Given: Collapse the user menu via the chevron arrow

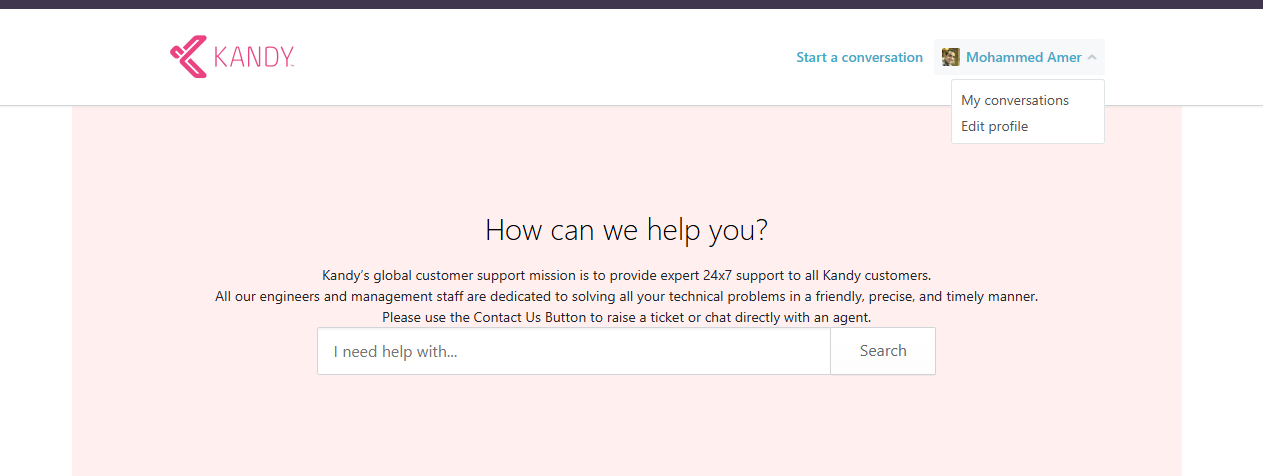Looking at the screenshot, I should [1092, 58].
